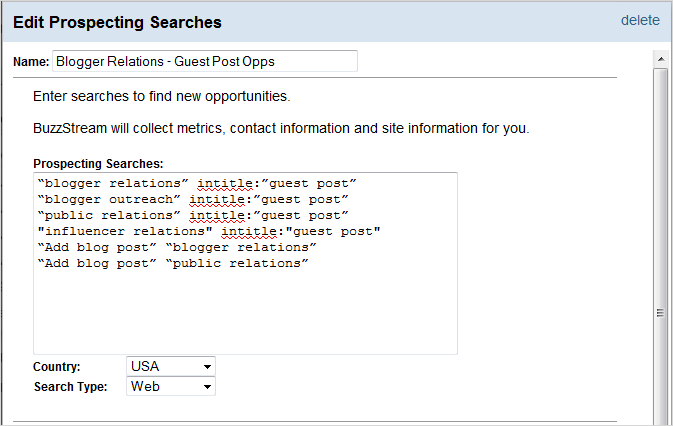Viewport: 673px width, 426px height.
Task: Click the Country: label
Action: [x=56, y=367]
